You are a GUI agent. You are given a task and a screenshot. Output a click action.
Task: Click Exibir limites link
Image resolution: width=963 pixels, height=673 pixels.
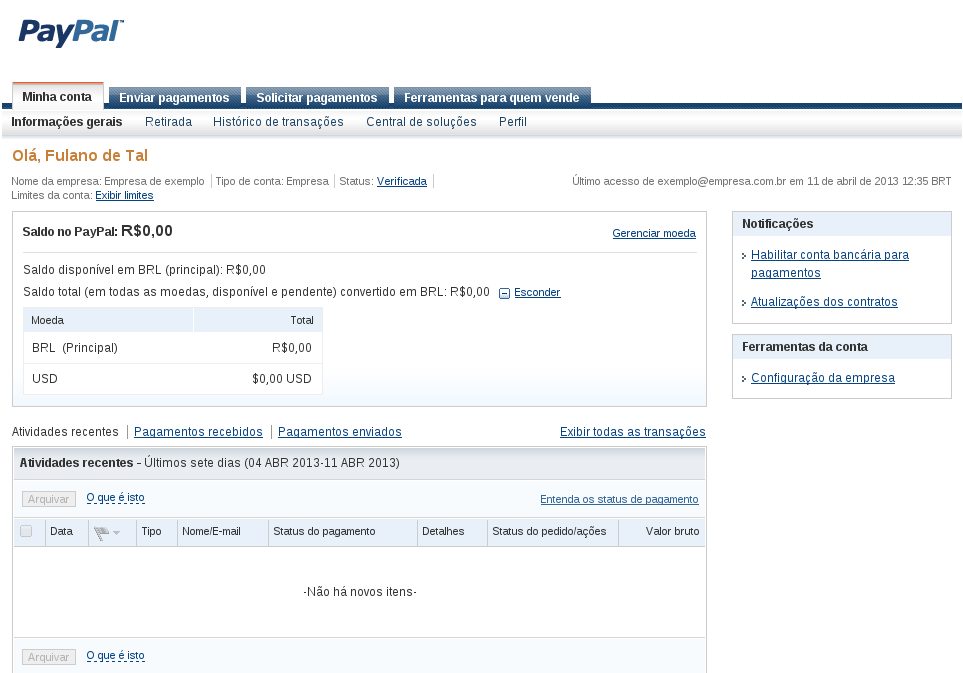124,195
